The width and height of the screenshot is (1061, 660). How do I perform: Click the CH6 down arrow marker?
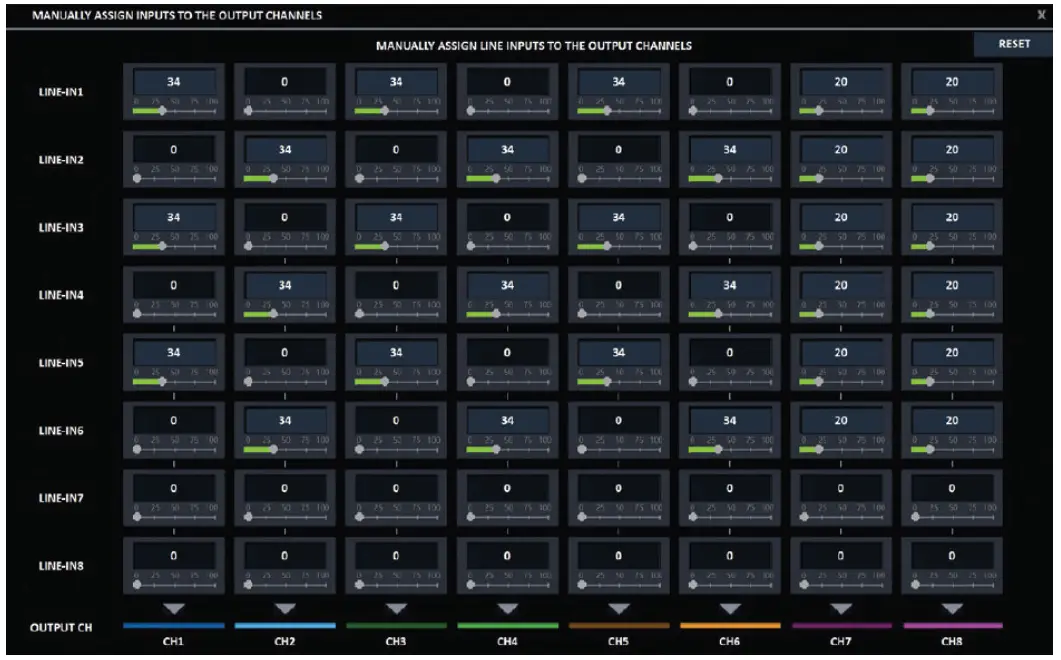pos(729,609)
